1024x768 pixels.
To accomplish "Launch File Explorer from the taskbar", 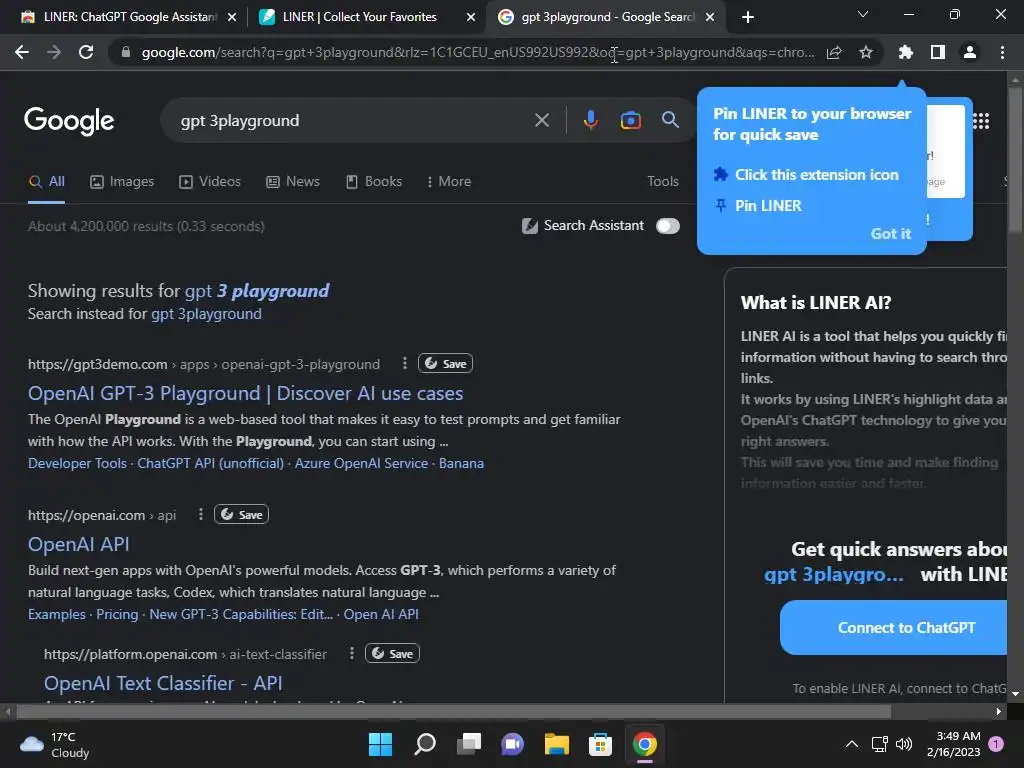I will (556, 744).
